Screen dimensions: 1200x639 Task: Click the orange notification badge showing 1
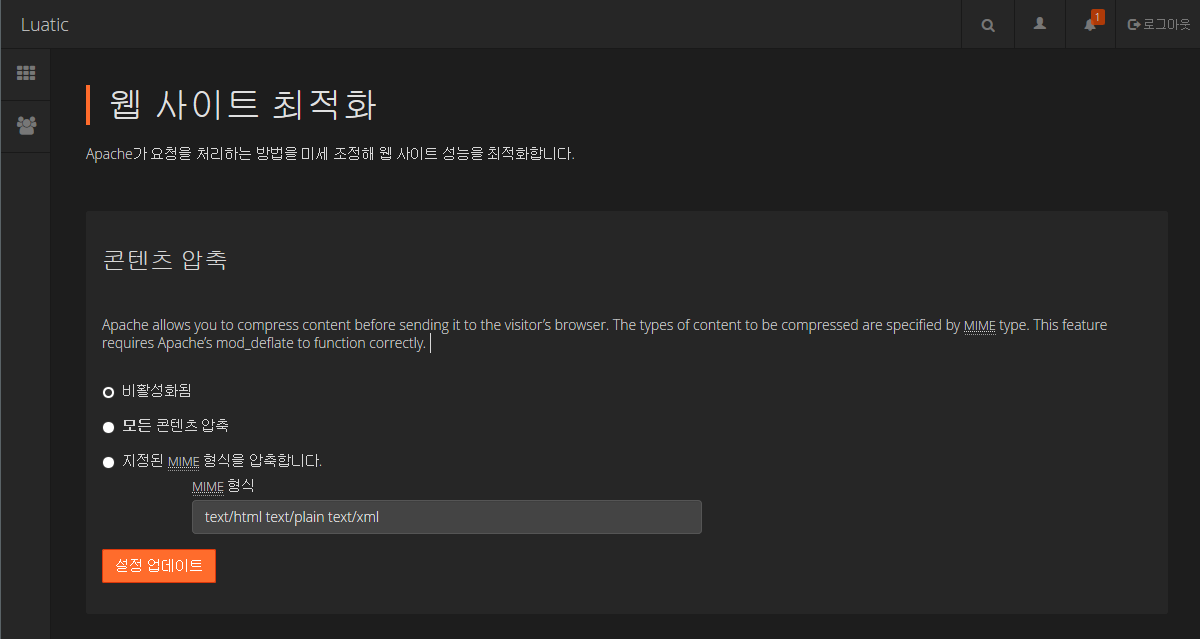click(1097, 16)
